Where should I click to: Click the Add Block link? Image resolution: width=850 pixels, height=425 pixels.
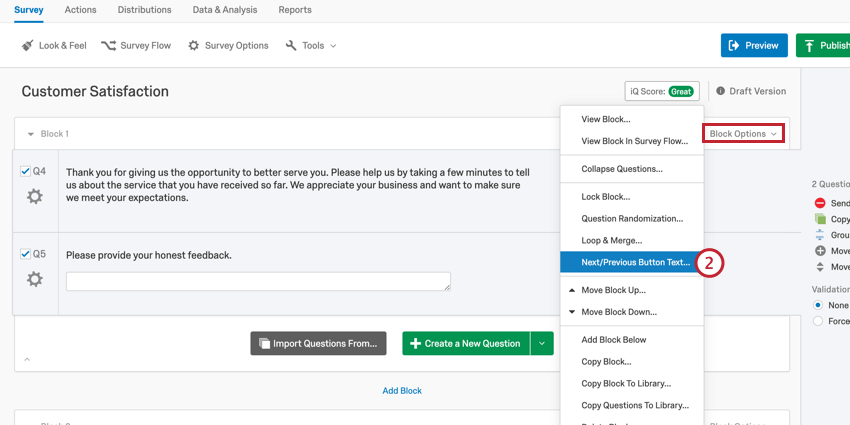point(402,391)
